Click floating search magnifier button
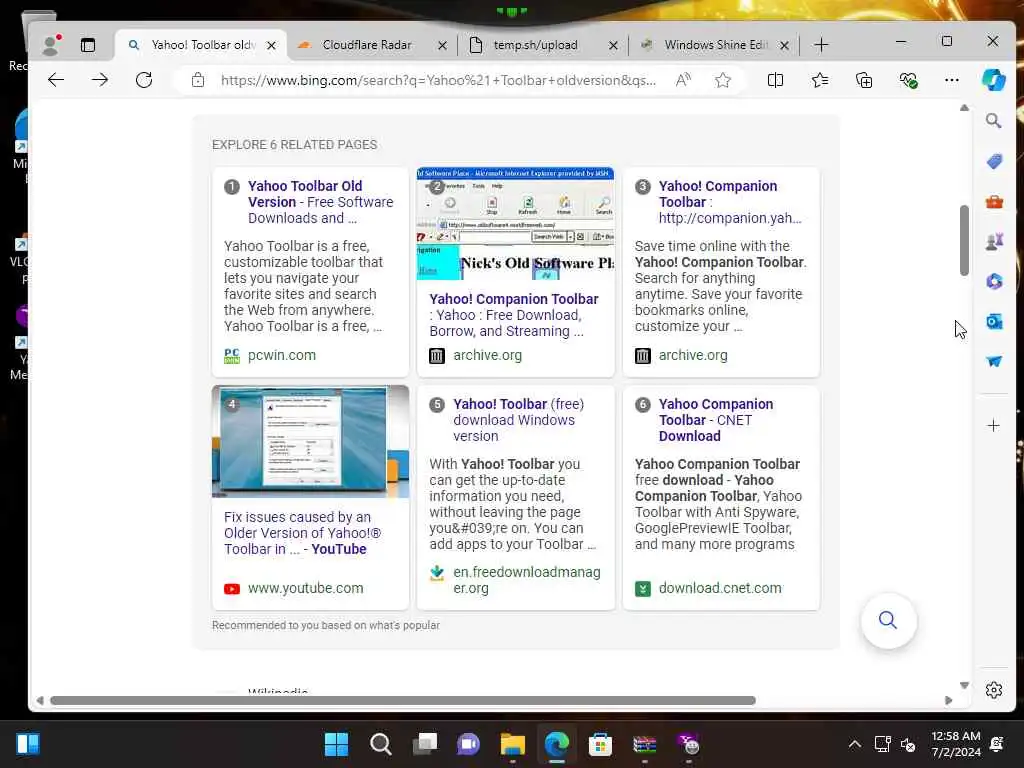 click(888, 620)
